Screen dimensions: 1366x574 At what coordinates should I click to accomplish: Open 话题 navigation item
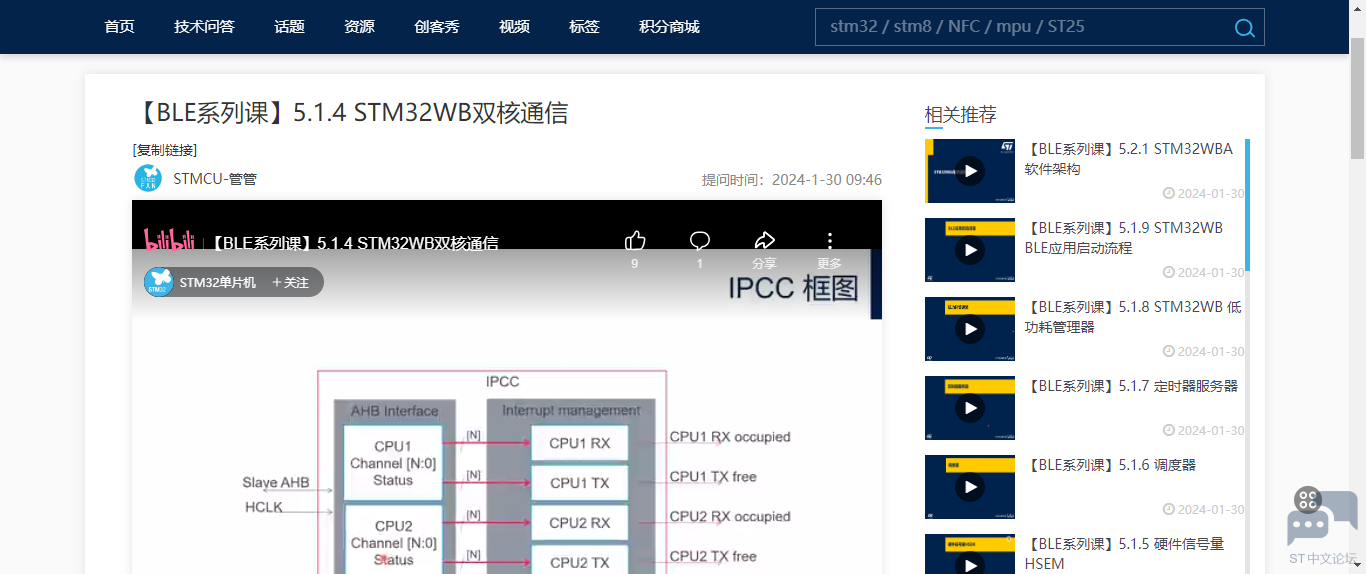pyautogui.click(x=289, y=27)
